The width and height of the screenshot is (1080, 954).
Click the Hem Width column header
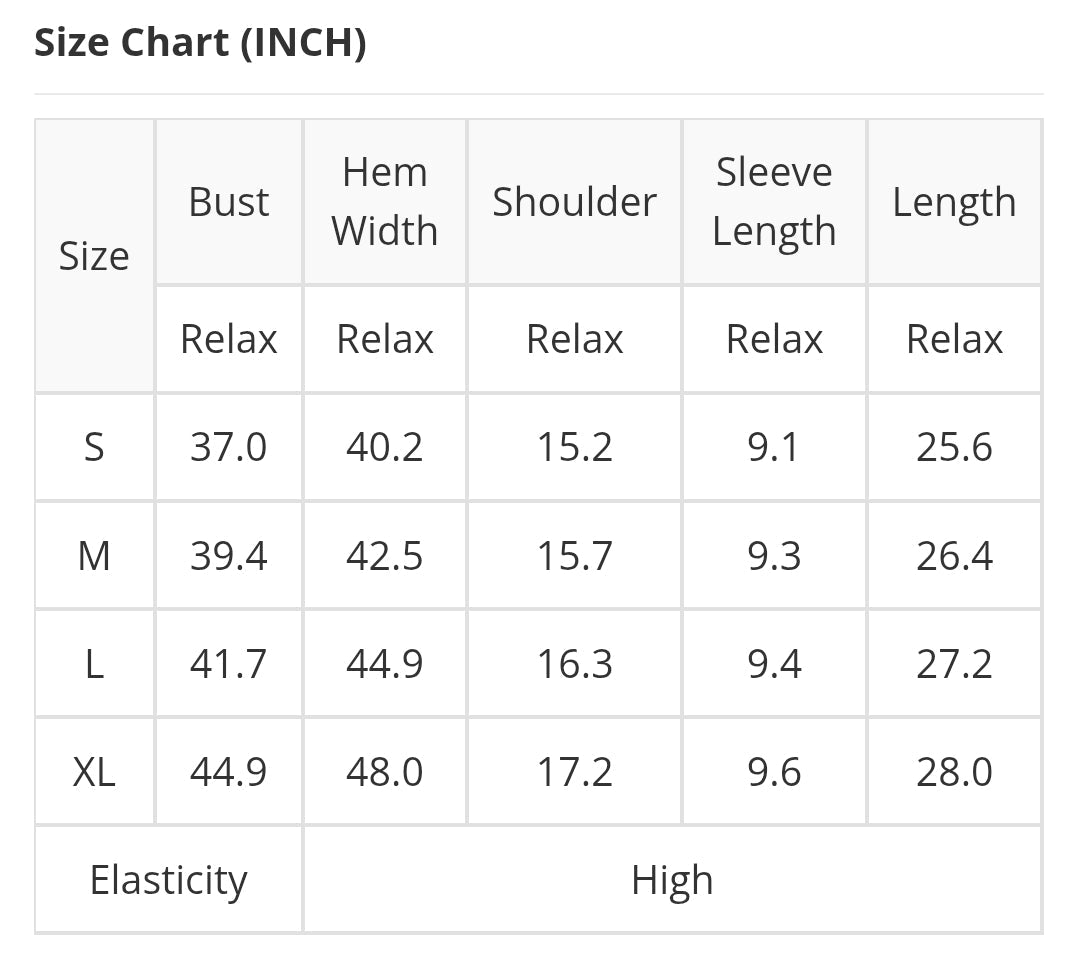pyautogui.click(x=385, y=202)
